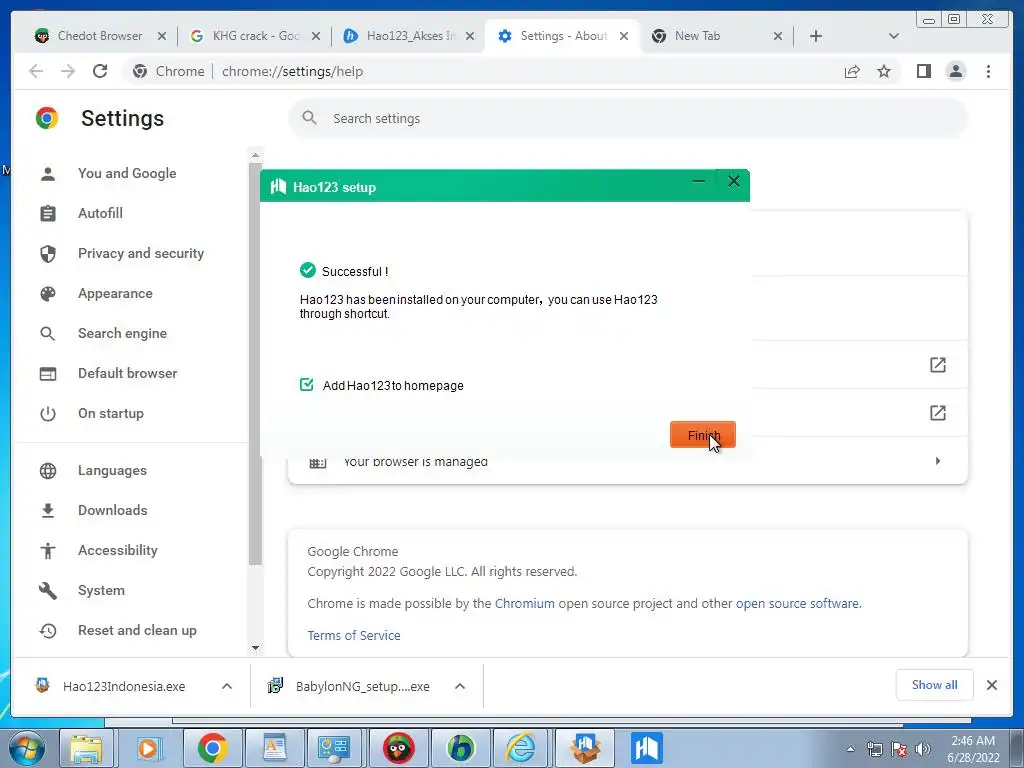Go to Privacy and security settings
Image resolution: width=1024 pixels, height=768 pixels.
140,253
